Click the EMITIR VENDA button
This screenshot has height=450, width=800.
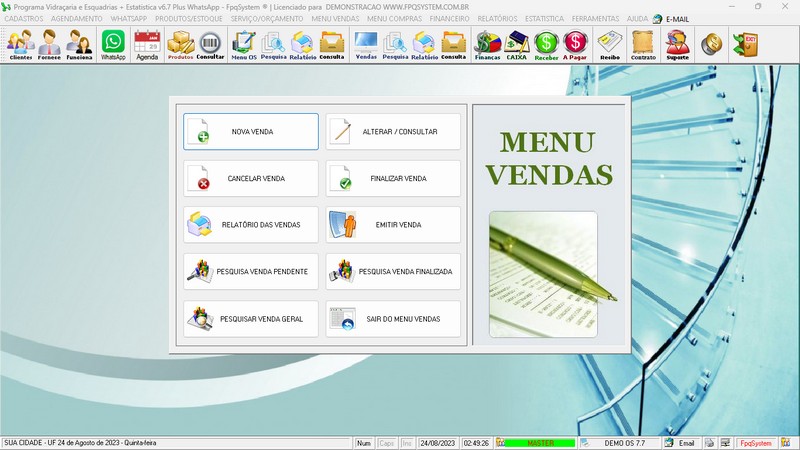click(x=393, y=224)
